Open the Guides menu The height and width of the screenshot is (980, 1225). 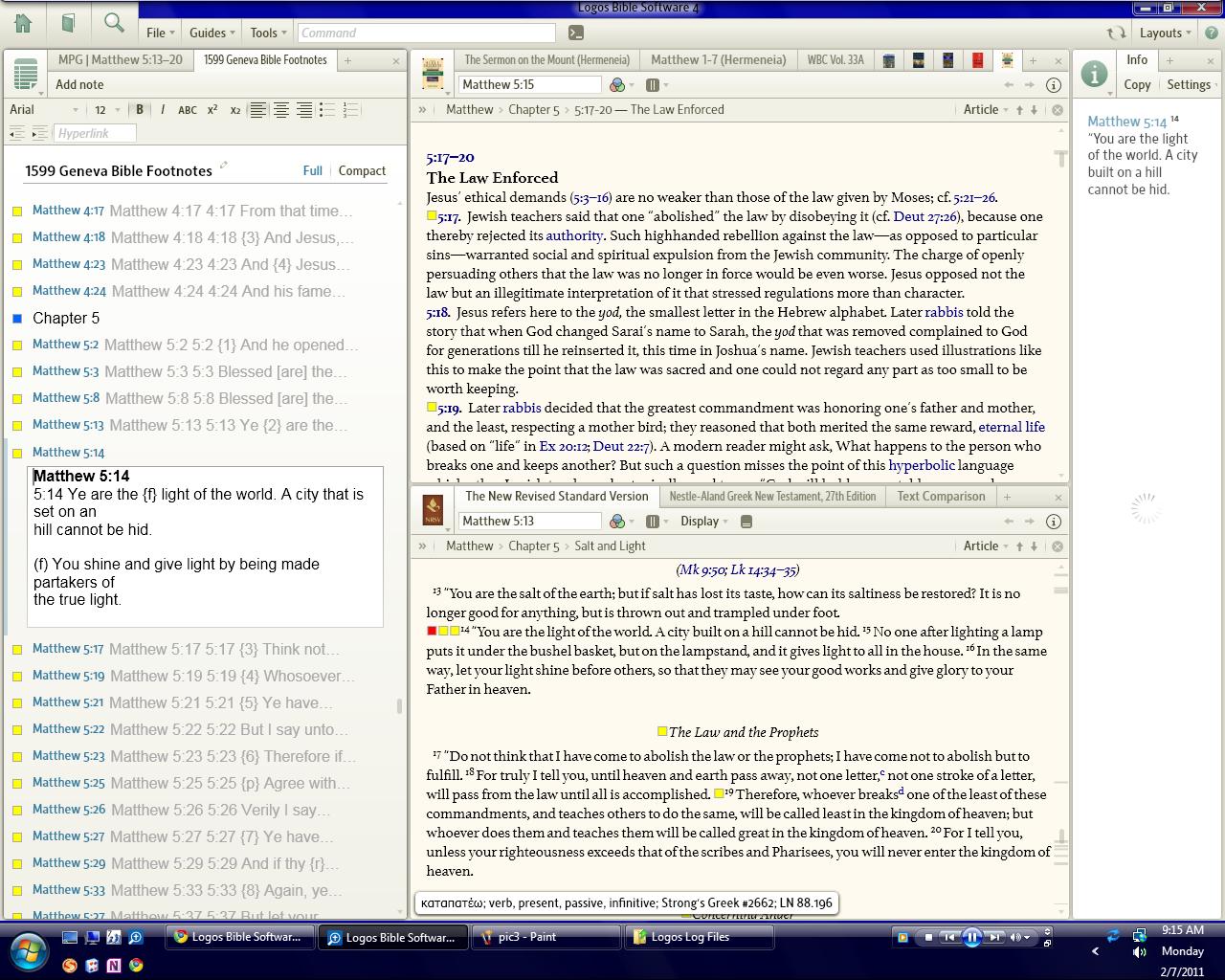pos(212,33)
